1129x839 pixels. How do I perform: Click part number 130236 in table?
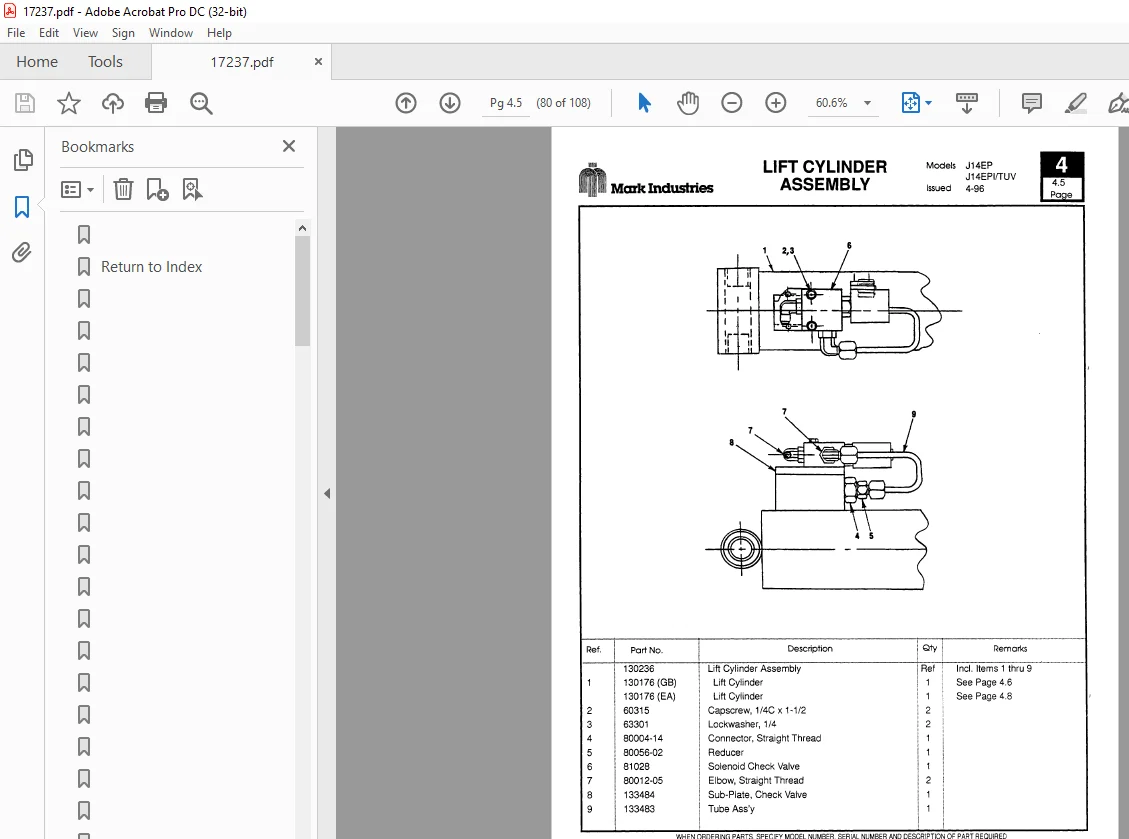tap(639, 669)
